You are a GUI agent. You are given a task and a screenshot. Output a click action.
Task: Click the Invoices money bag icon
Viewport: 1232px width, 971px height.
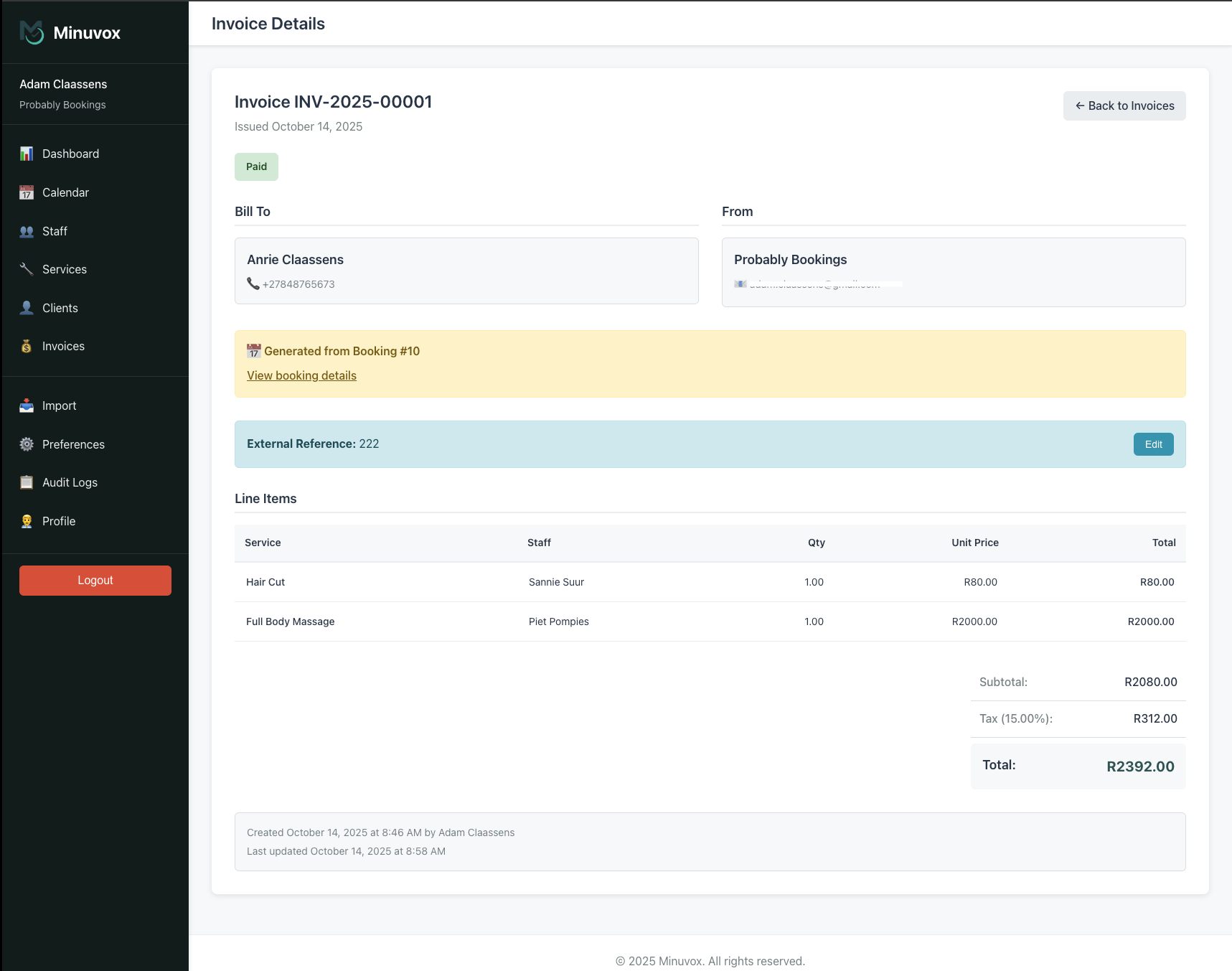tap(27, 346)
